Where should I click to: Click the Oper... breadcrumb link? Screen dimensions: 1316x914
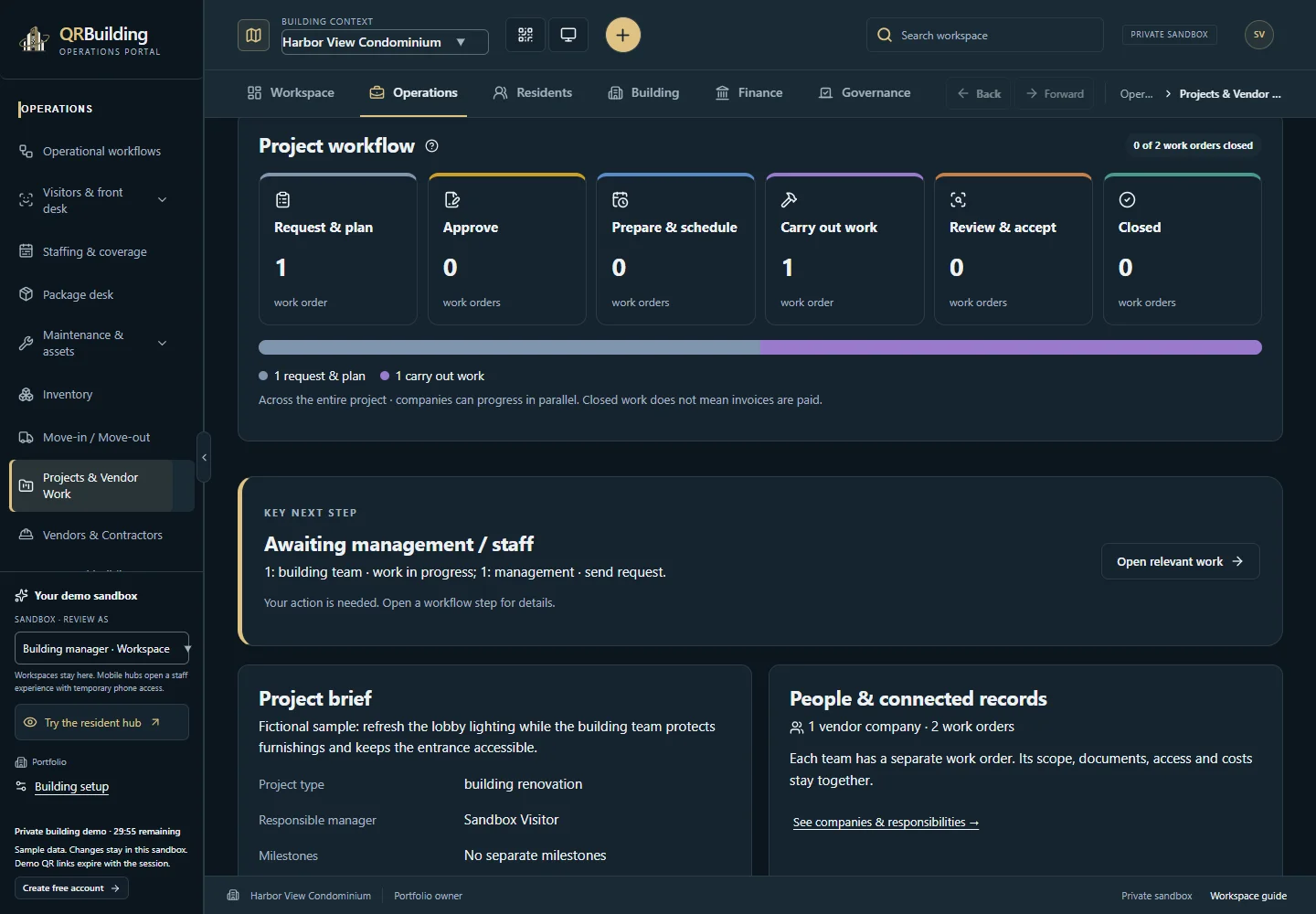pyautogui.click(x=1136, y=93)
